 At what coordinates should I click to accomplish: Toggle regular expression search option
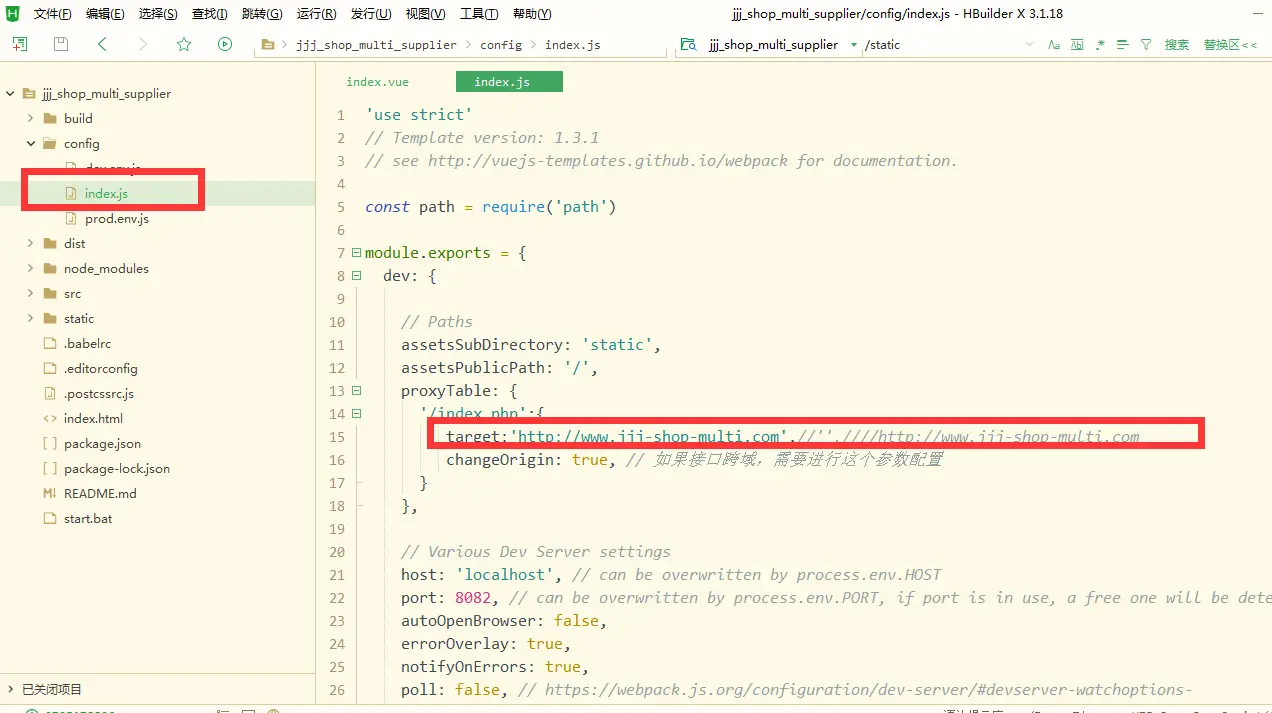click(x=1100, y=45)
